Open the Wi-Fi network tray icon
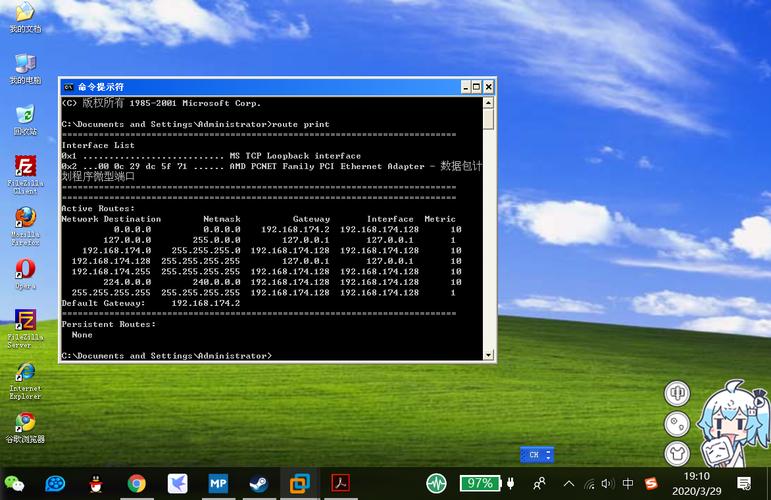 (x=590, y=484)
